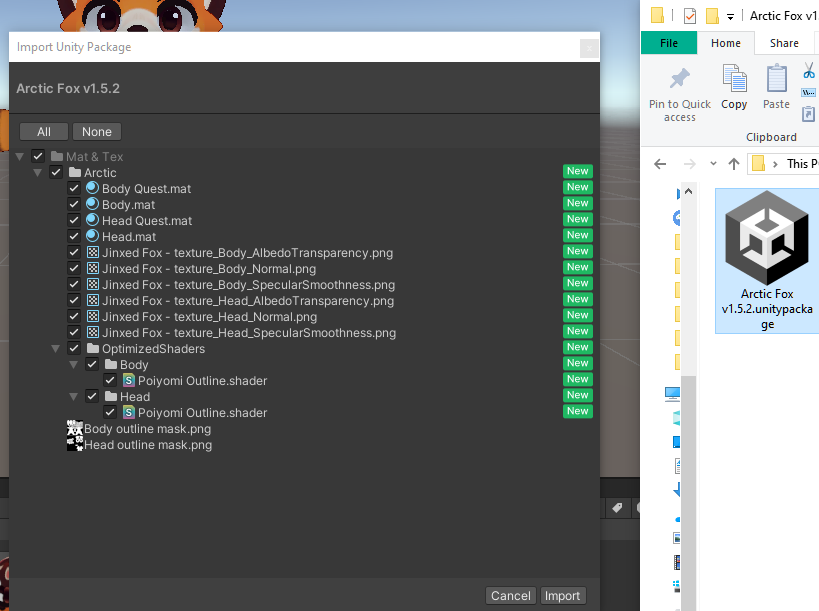This screenshot has width=819, height=611.
Task: Open the File tab in Explorer
Action: click(669, 43)
